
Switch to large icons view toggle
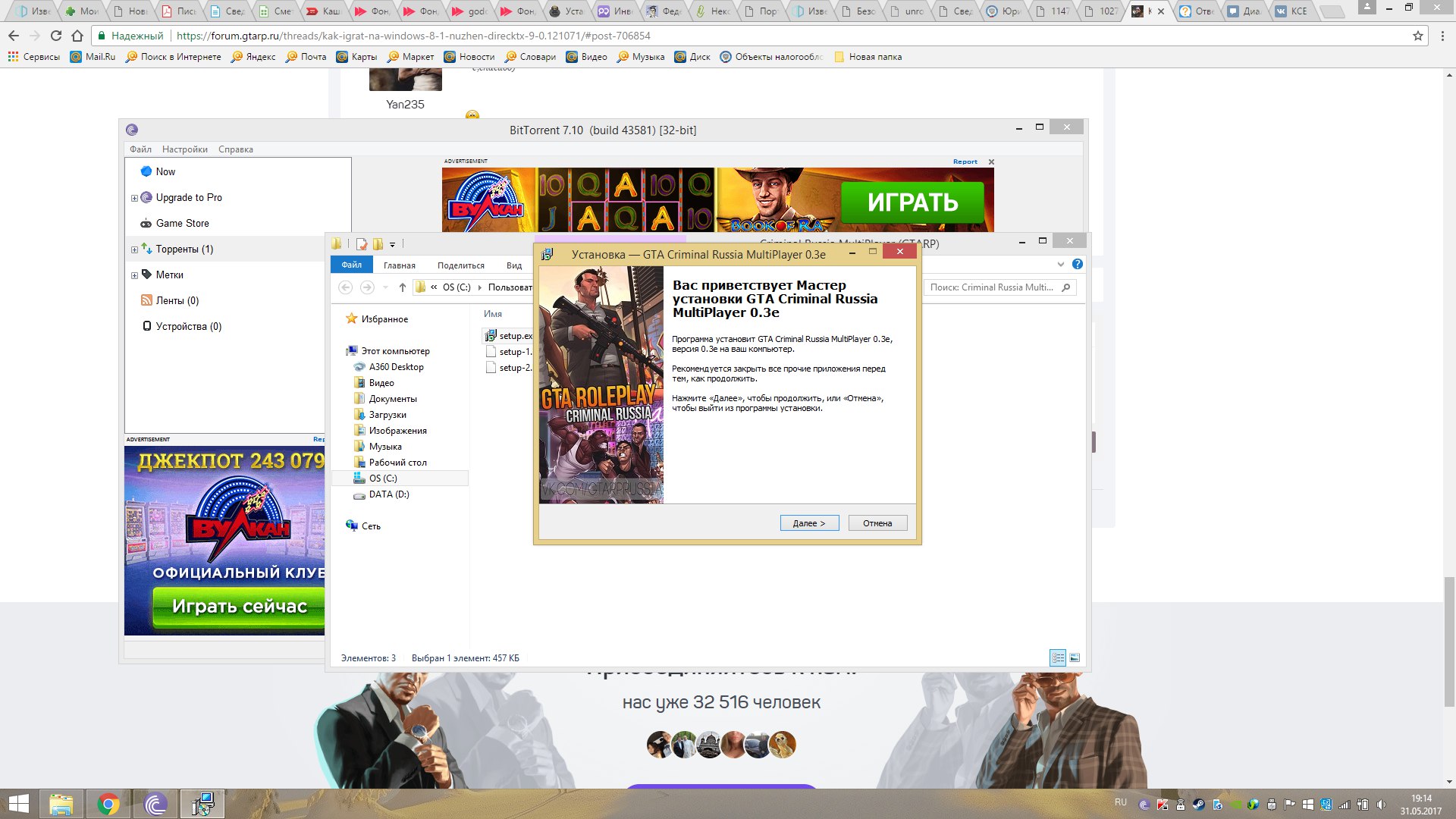tap(1074, 658)
